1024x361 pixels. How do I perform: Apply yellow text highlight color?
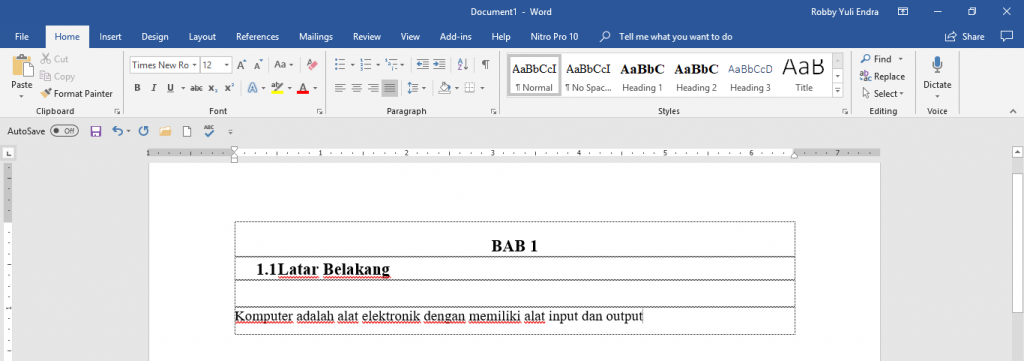point(277,87)
